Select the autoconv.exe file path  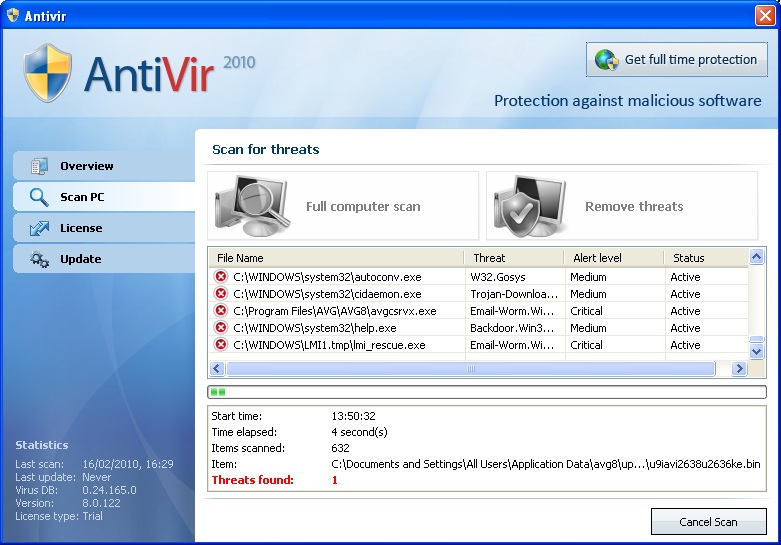click(x=327, y=277)
